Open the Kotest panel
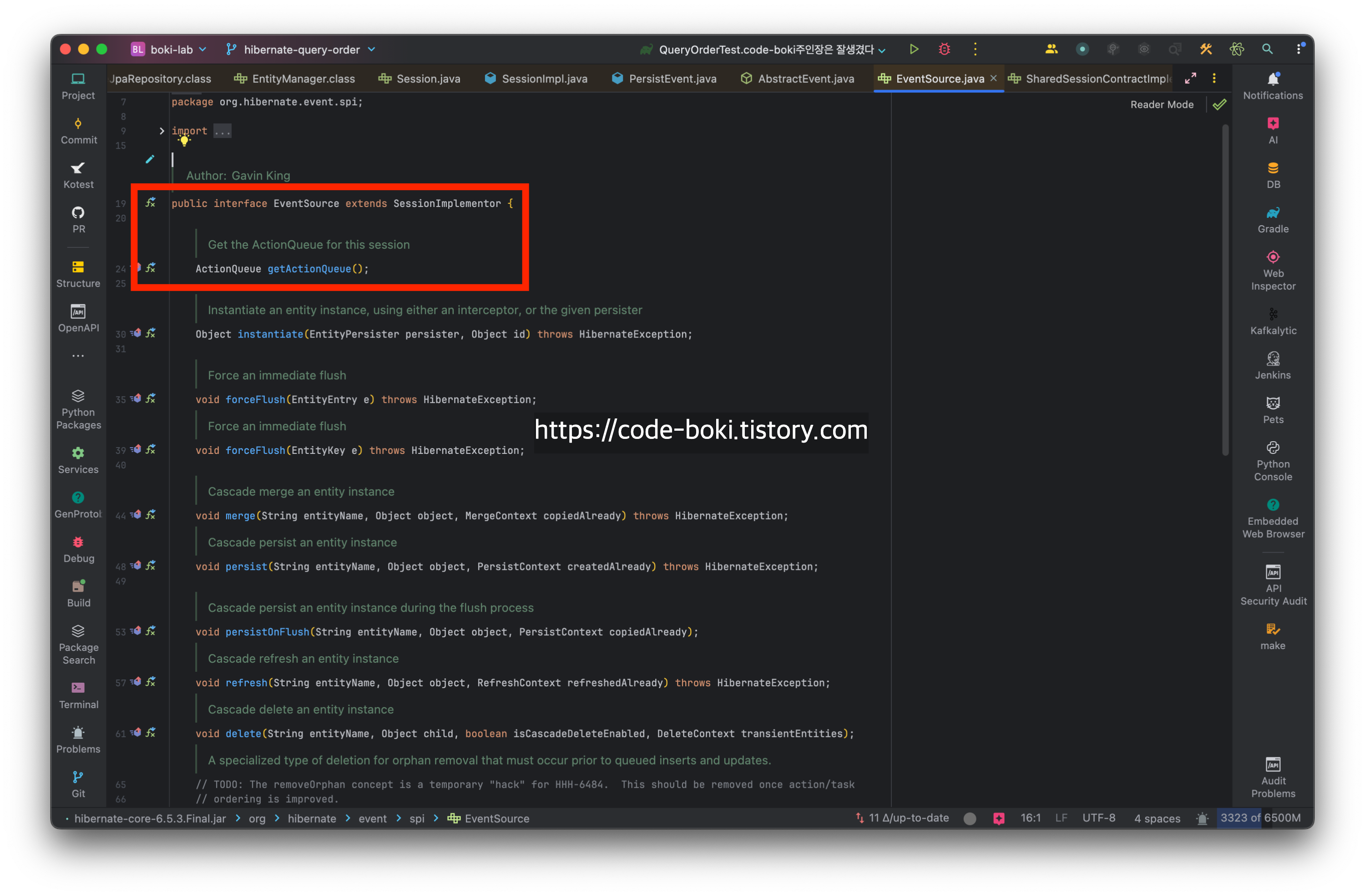 79,176
